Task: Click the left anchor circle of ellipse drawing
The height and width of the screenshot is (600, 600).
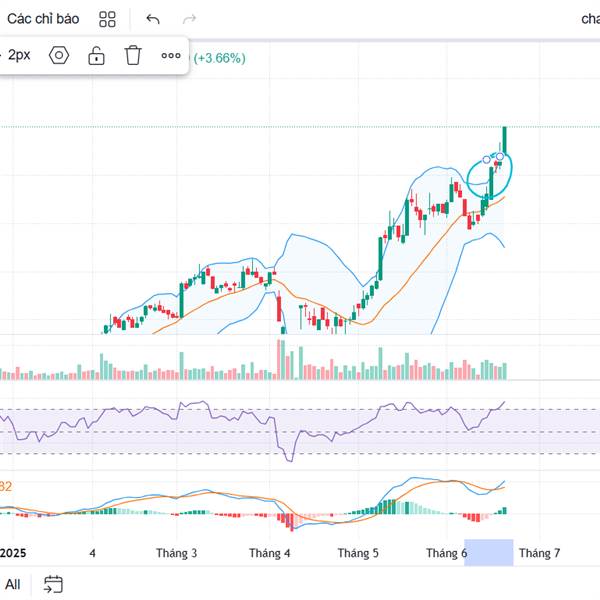Action: pos(486,160)
